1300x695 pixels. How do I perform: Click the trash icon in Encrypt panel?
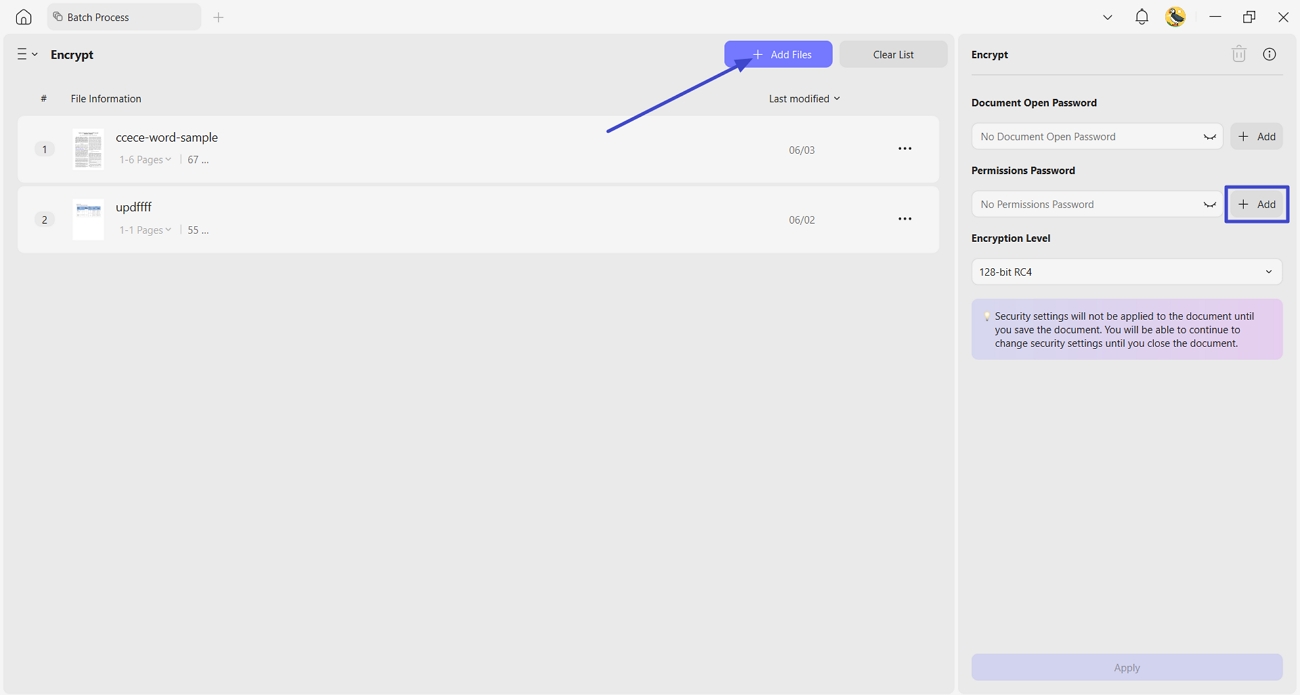[1239, 54]
